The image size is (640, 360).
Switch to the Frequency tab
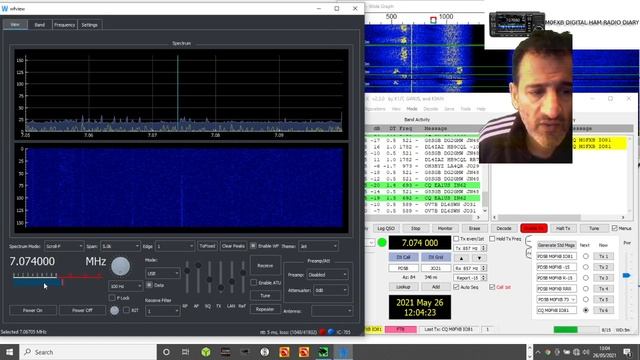[64, 24]
